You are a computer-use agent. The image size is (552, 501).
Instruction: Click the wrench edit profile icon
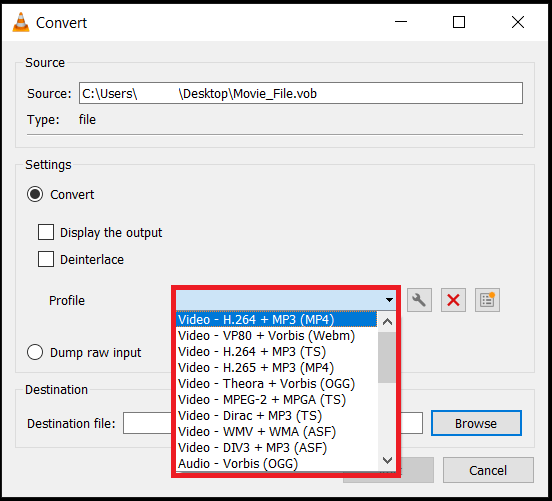419,300
